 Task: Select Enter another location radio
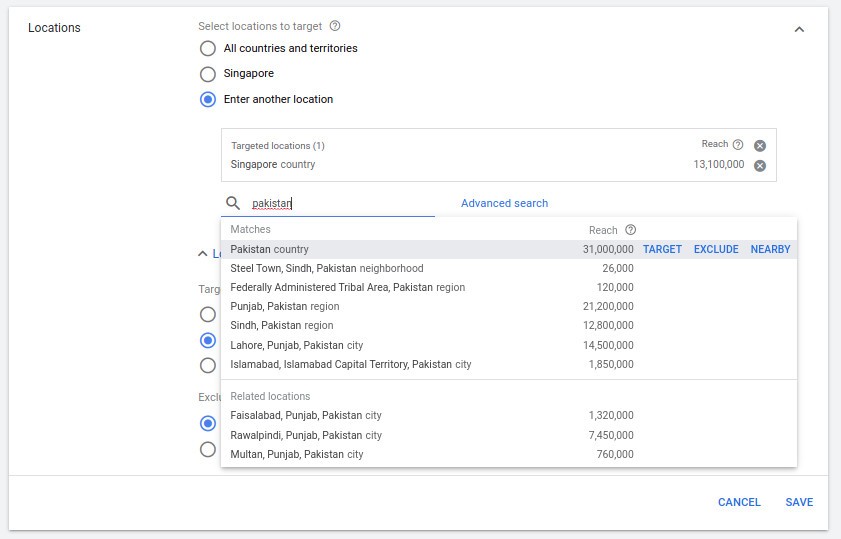pyautogui.click(x=208, y=100)
